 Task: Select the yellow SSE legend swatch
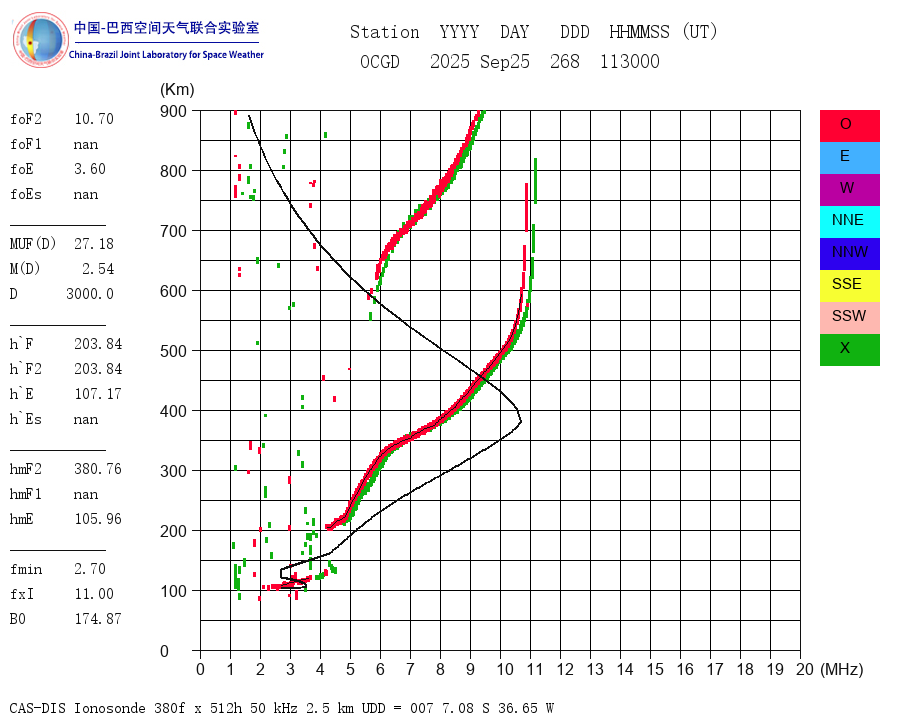pos(849,286)
